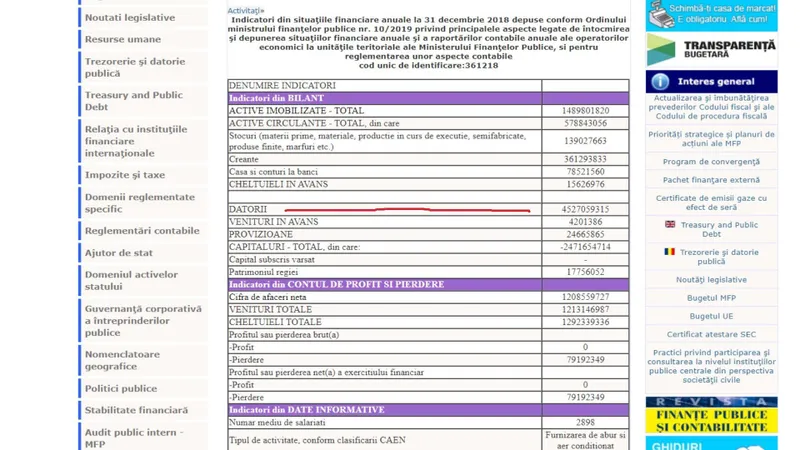Click Numar mediu de salariati label
800x450 pixels.
(x=277, y=423)
